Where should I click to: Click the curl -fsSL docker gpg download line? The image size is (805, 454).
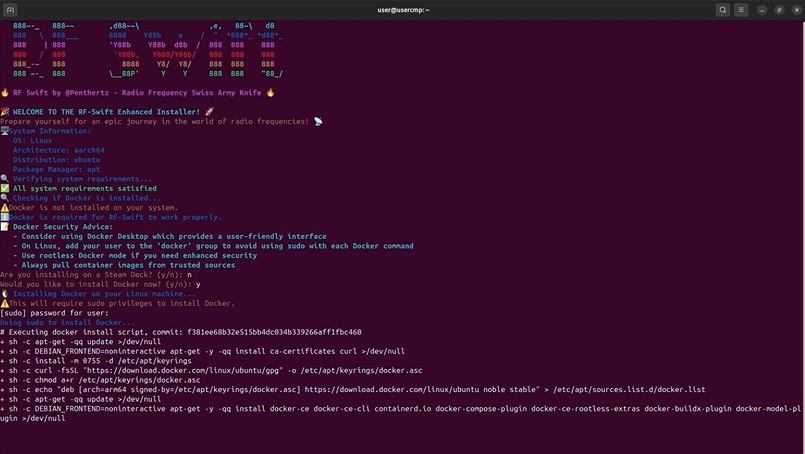point(211,371)
